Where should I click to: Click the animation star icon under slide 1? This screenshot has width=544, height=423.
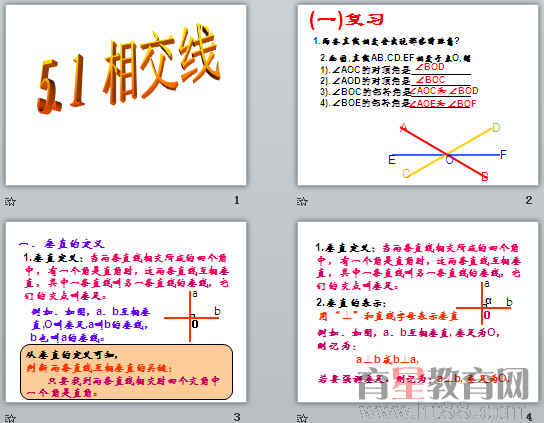point(10,201)
